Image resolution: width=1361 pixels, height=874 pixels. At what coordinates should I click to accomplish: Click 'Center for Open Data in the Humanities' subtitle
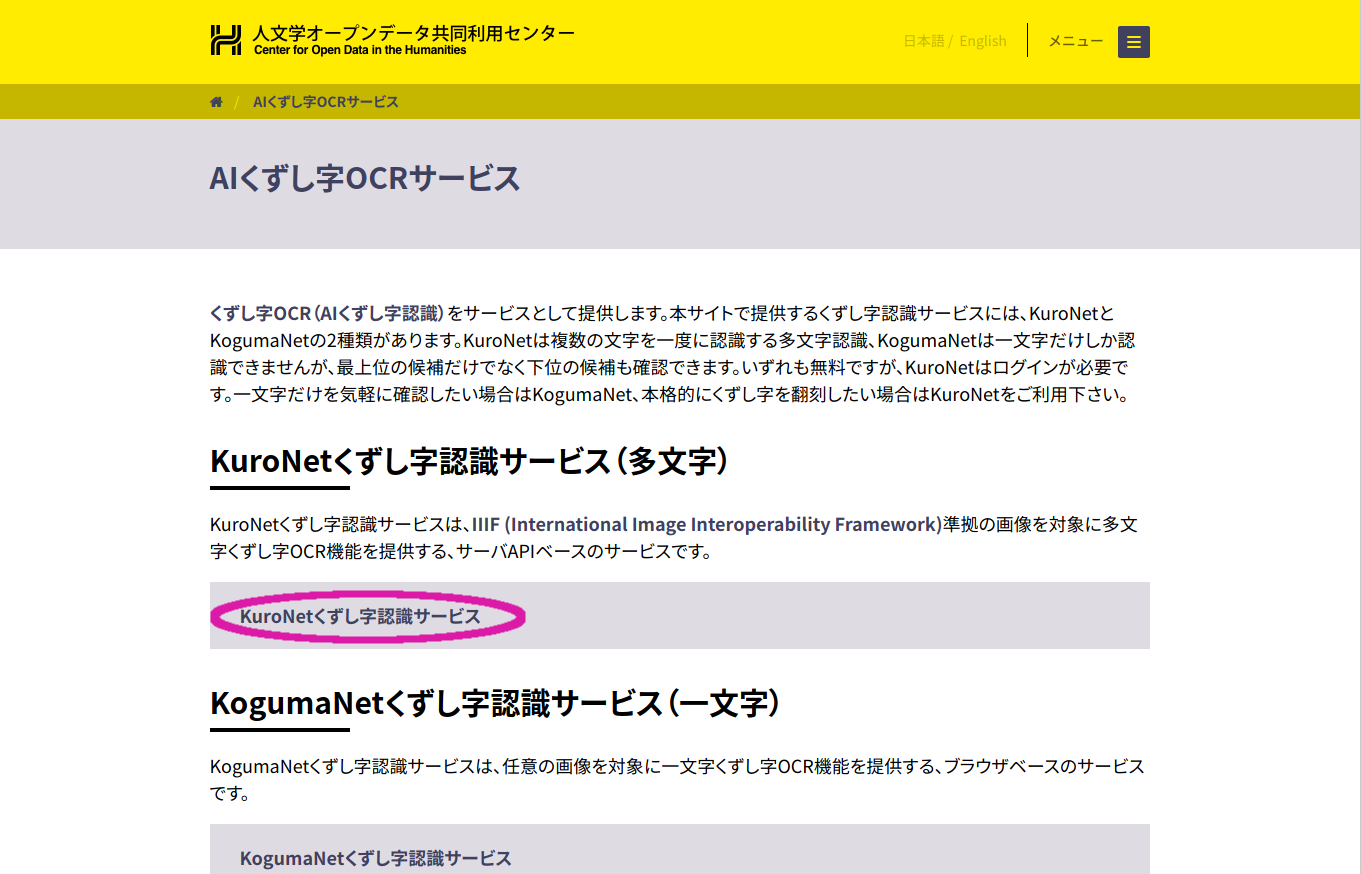point(360,50)
